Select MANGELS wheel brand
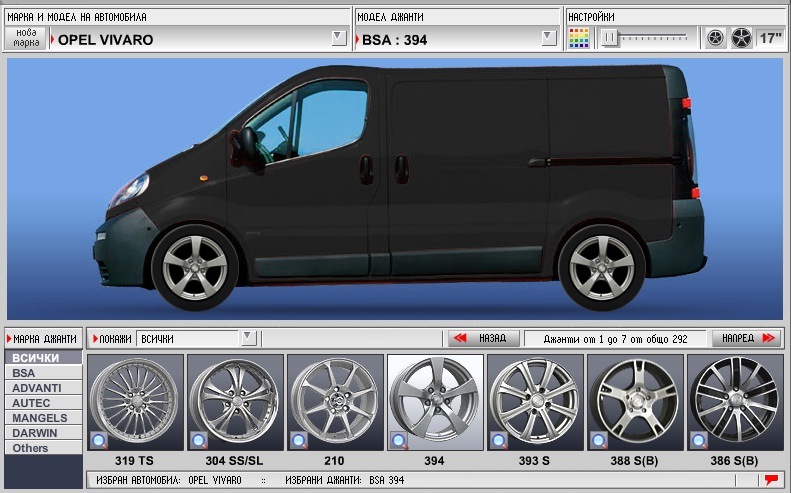 point(43,418)
